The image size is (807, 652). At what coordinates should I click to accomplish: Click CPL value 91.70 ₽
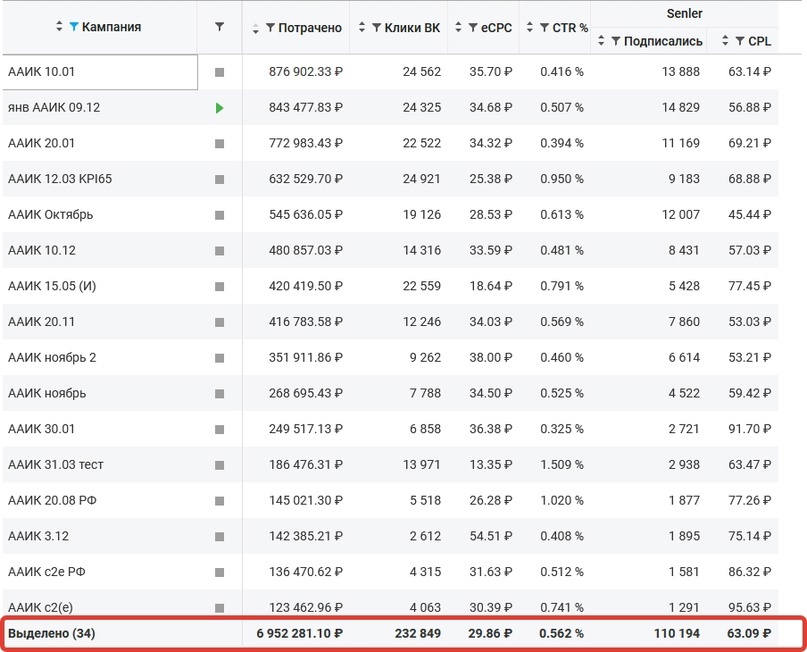(749, 429)
